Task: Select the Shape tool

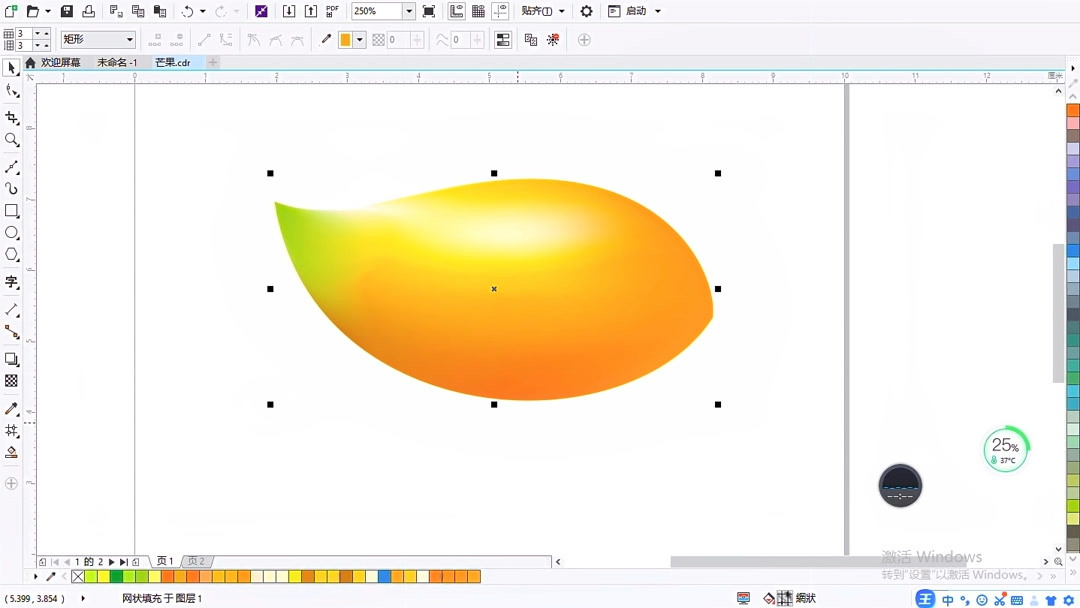Action: [12, 90]
